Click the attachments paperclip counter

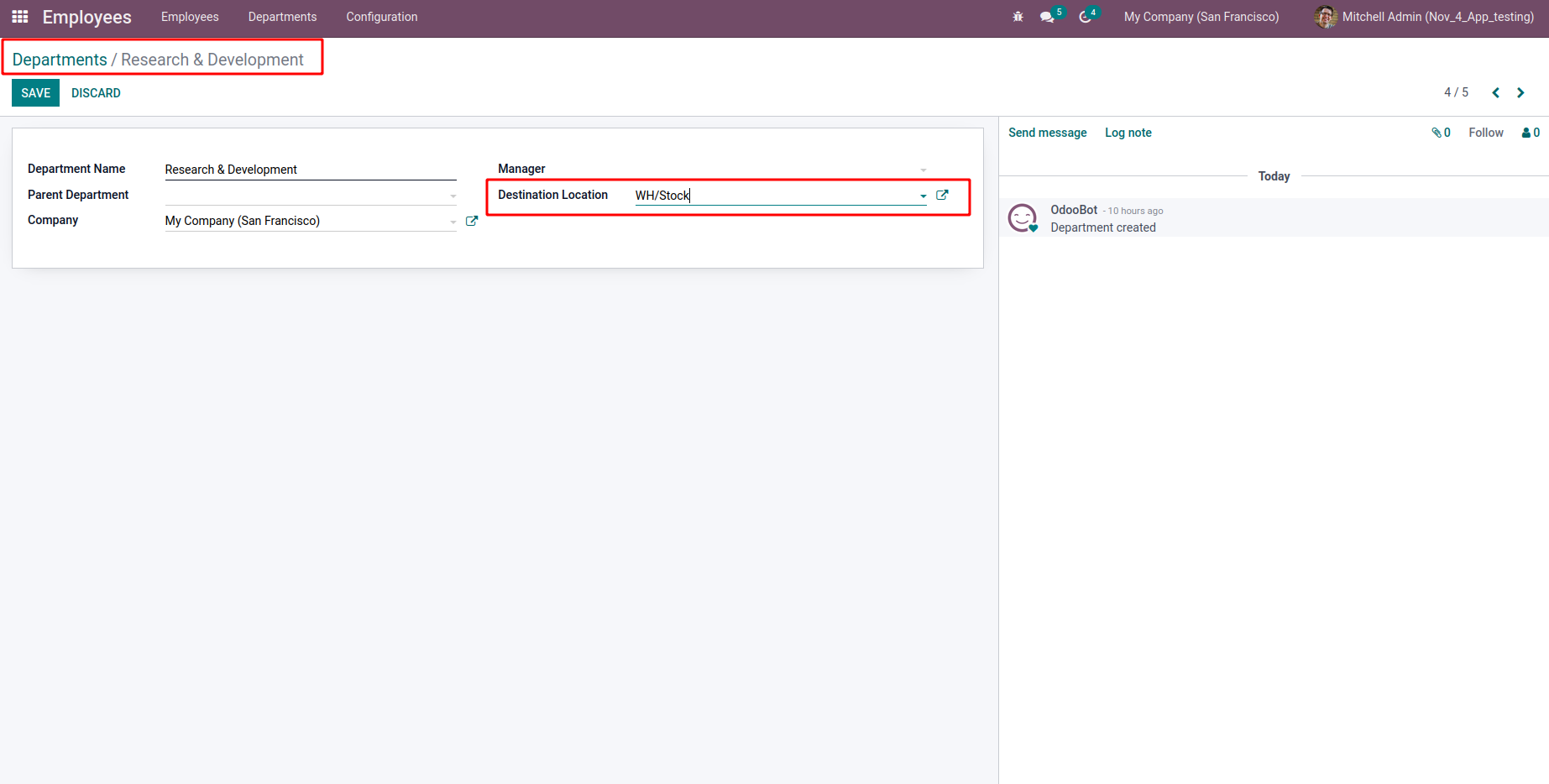(x=1441, y=133)
